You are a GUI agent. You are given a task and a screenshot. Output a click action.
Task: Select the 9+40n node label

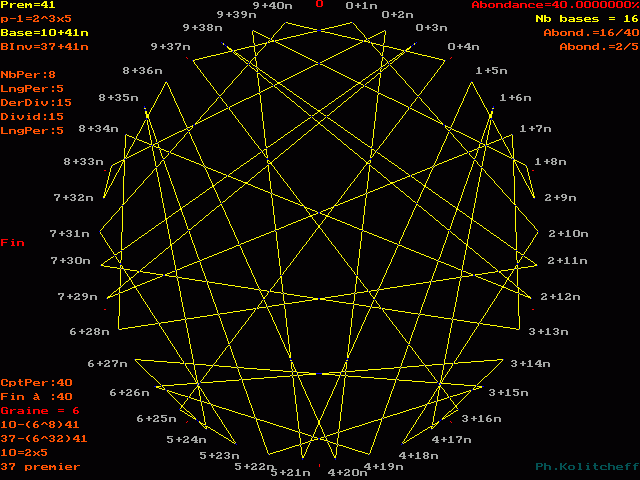(272, 6)
